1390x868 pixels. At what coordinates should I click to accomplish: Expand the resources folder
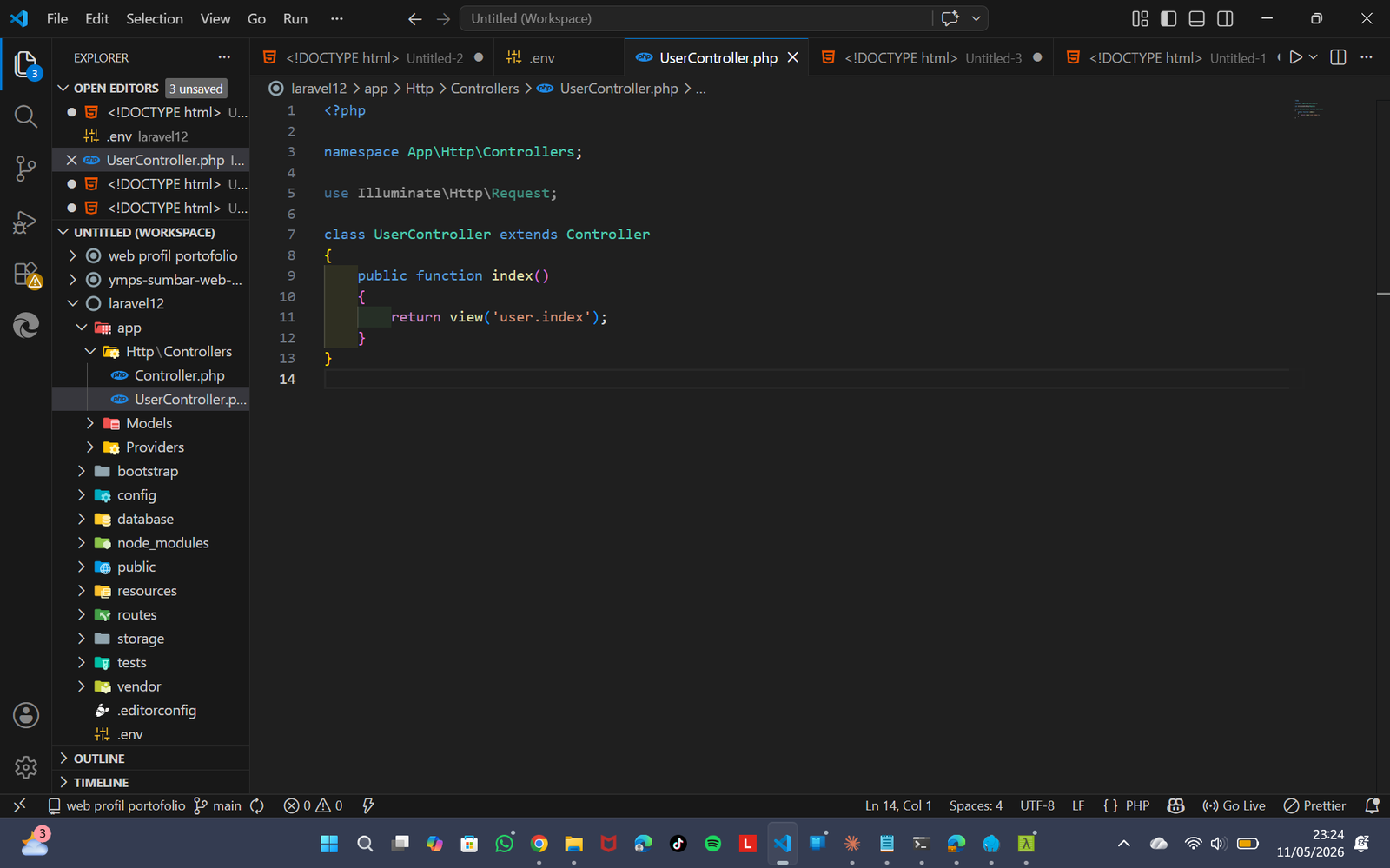(151, 590)
